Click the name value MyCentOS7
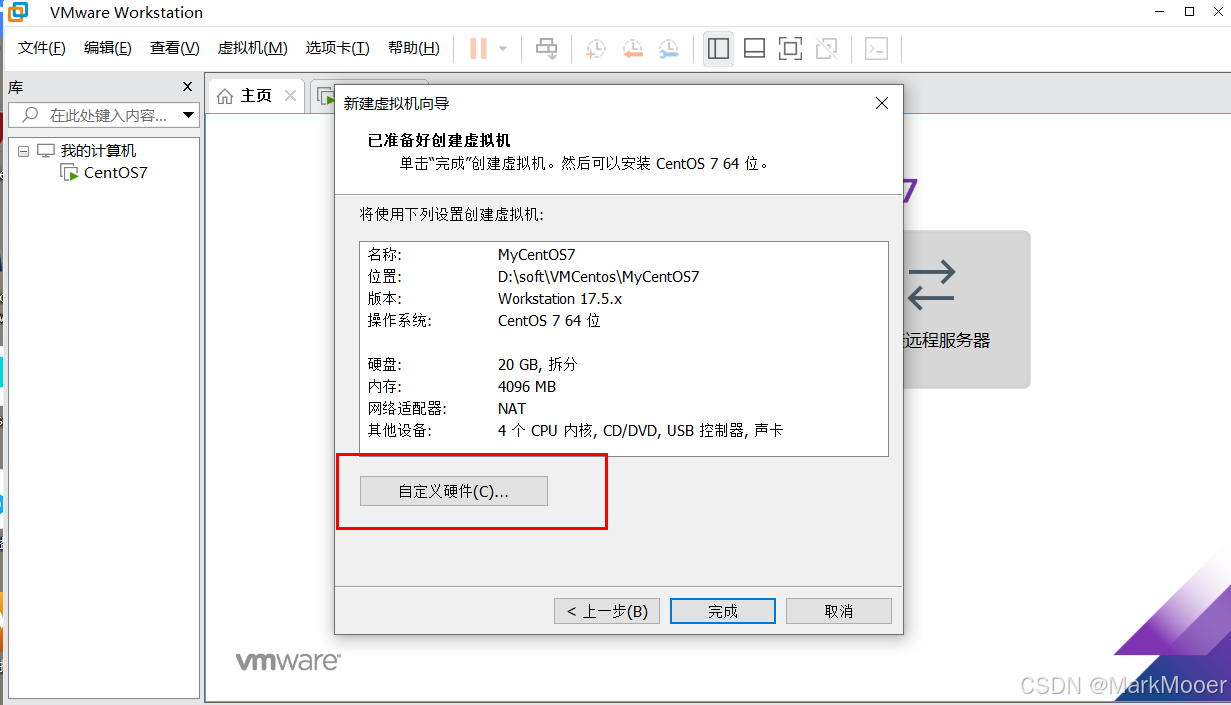 click(536, 255)
